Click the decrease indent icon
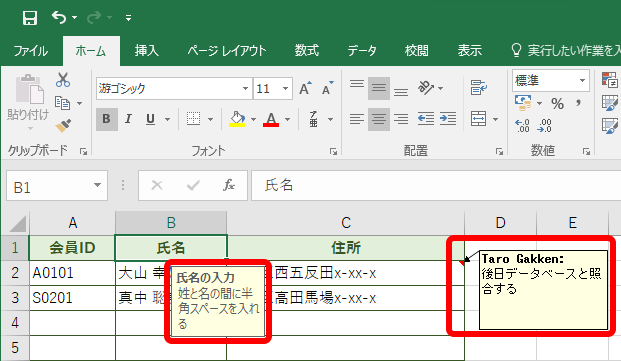 coord(426,119)
